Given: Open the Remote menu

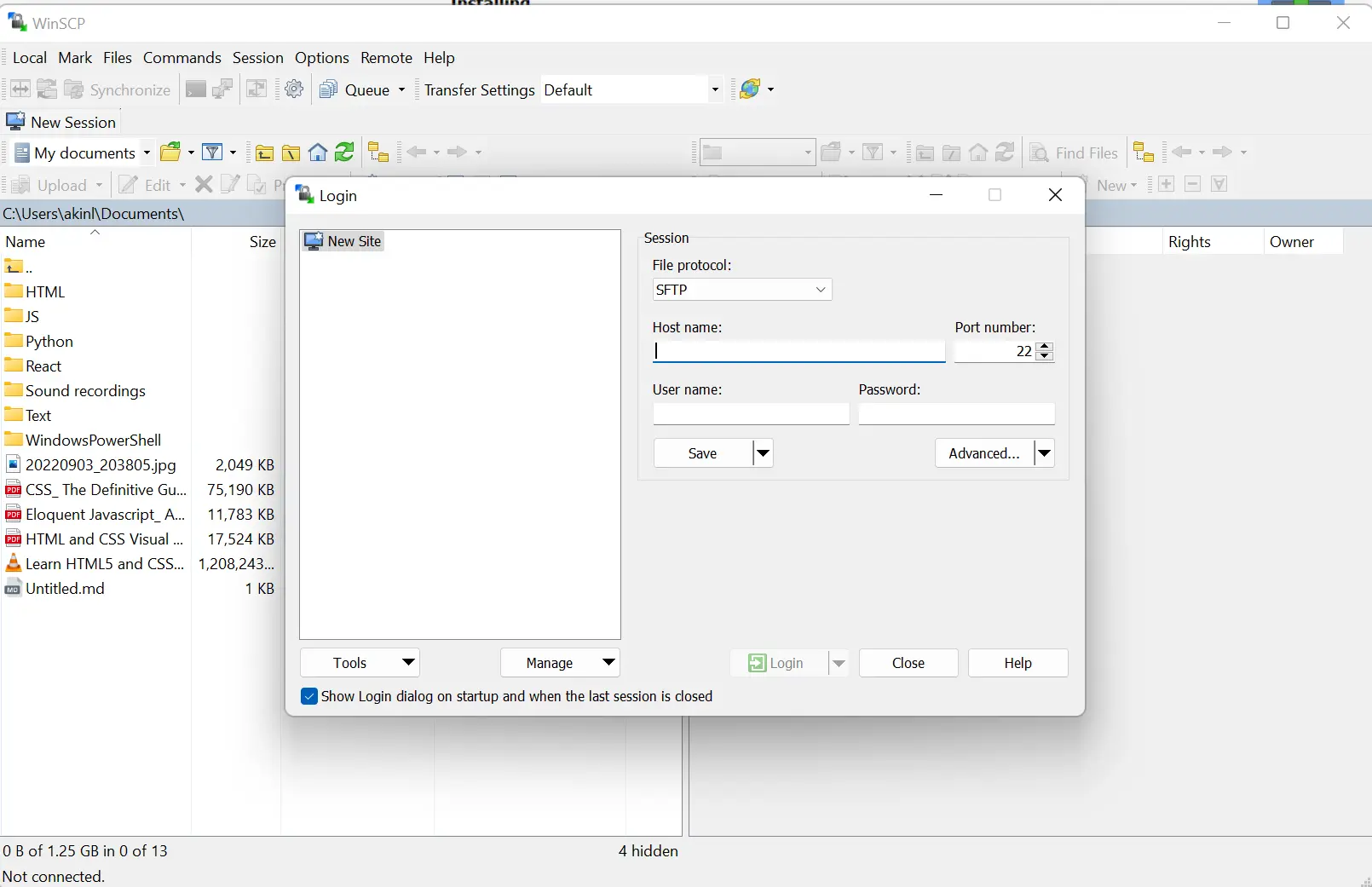Looking at the screenshot, I should click(386, 57).
